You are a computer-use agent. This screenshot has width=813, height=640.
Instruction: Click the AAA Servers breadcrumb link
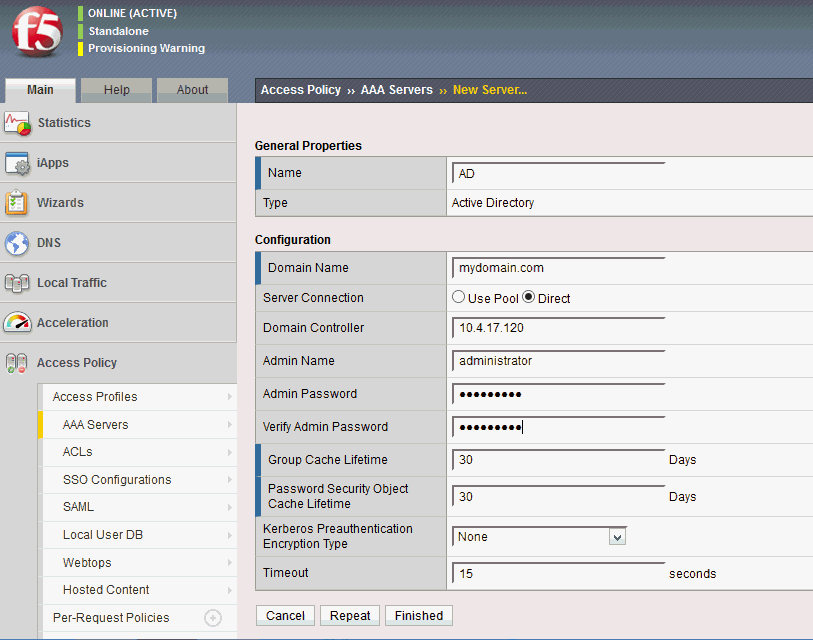click(x=396, y=90)
